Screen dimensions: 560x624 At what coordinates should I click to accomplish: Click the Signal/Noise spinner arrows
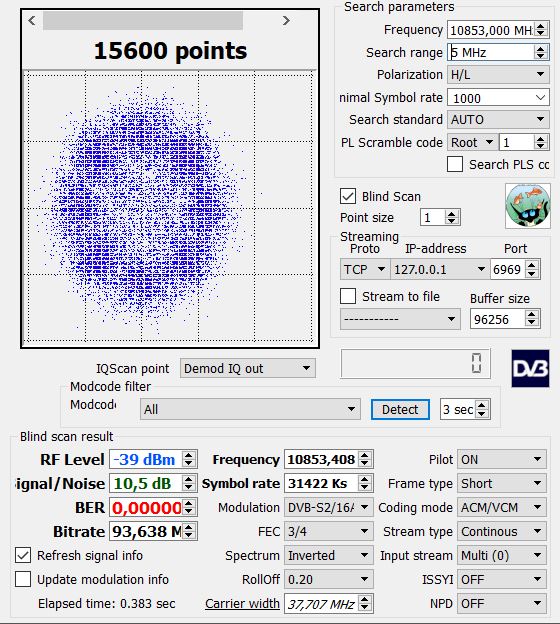coord(189,483)
